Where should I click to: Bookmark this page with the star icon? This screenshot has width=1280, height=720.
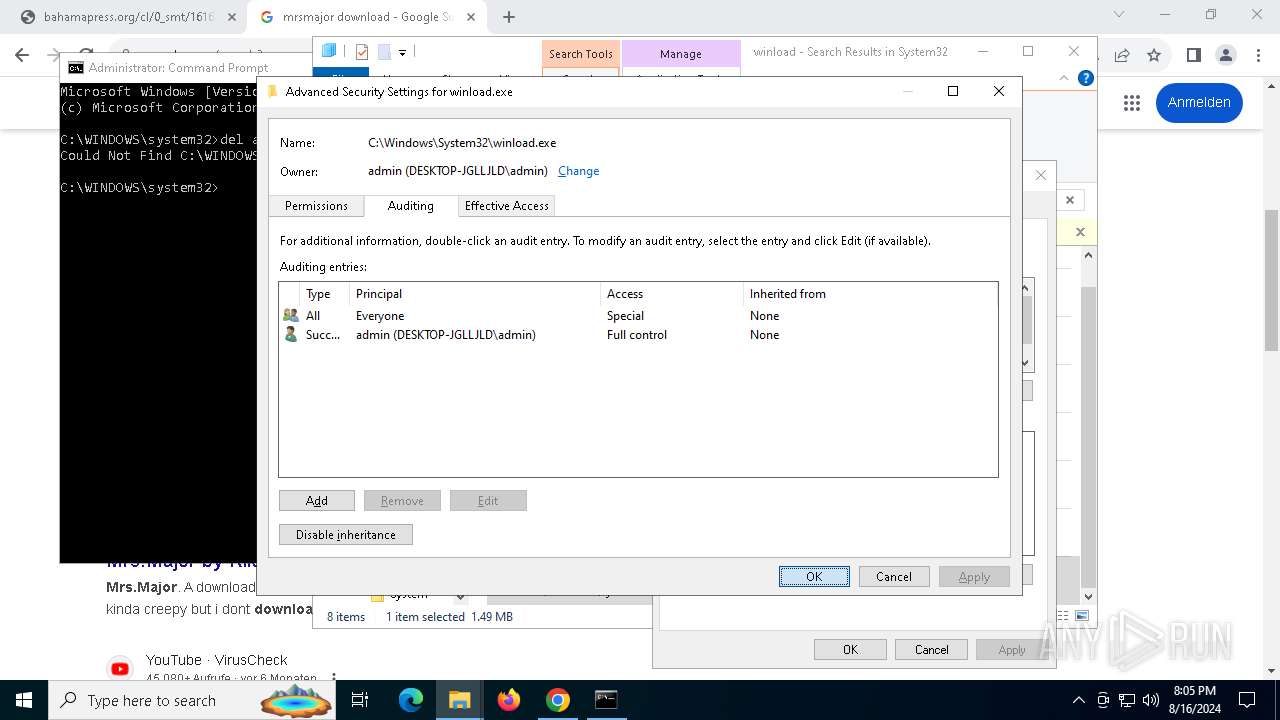coord(1154,56)
